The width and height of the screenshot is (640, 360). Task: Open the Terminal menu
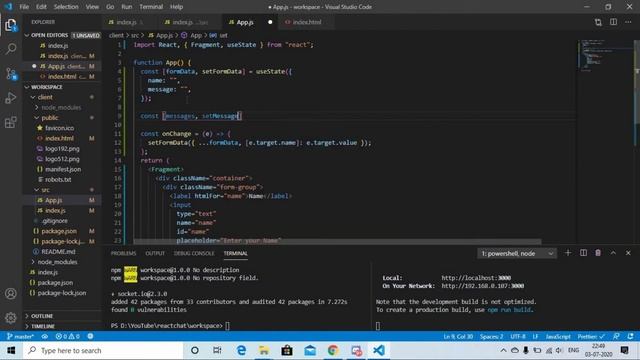[x=151, y=7]
